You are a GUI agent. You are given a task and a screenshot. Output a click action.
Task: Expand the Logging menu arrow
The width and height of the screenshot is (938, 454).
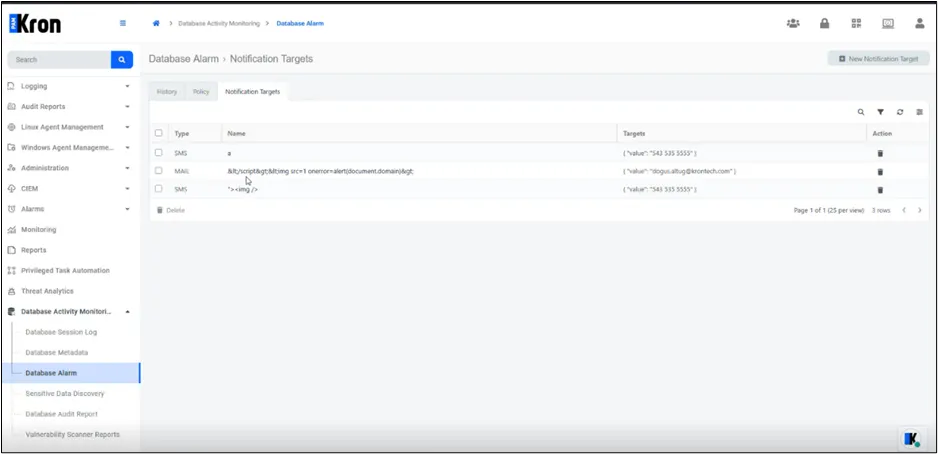pos(127,86)
